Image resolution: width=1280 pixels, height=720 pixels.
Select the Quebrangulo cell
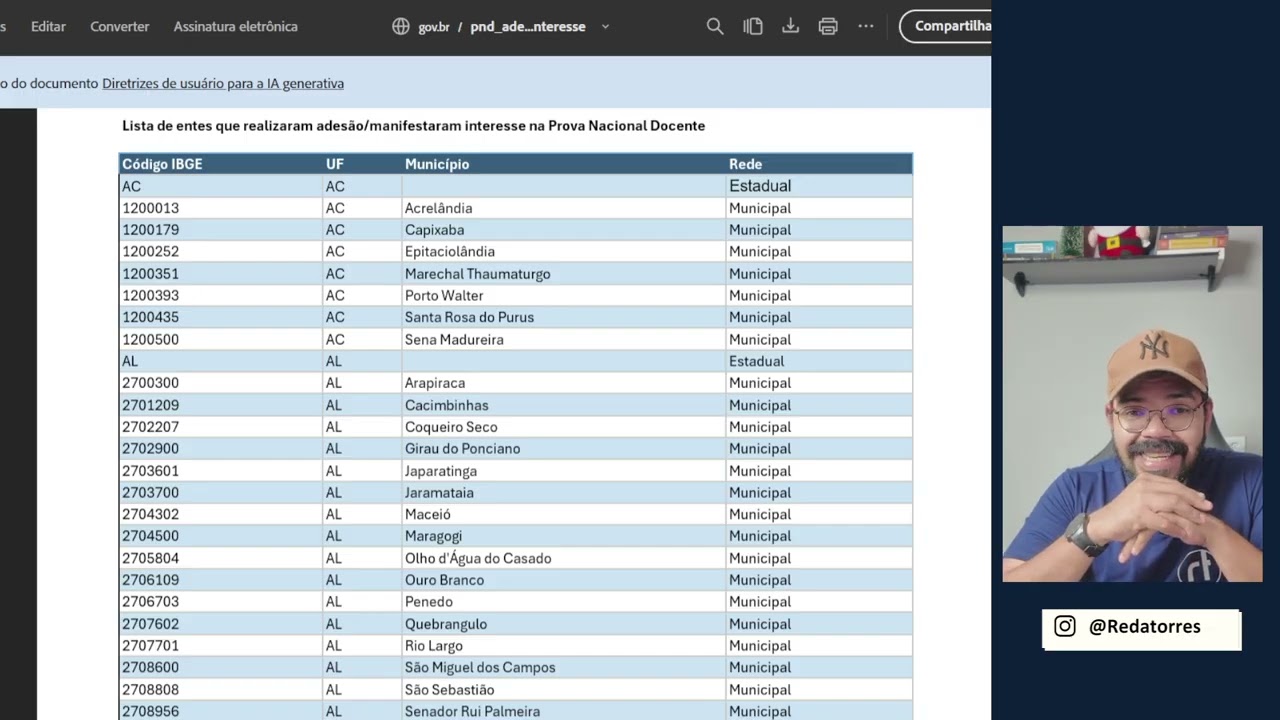563,624
